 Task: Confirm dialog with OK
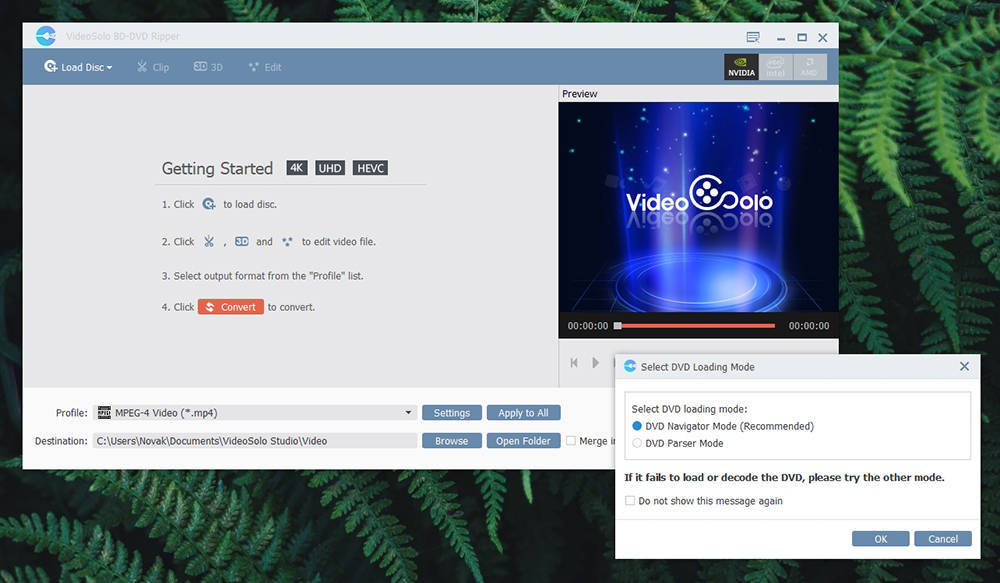(880, 539)
